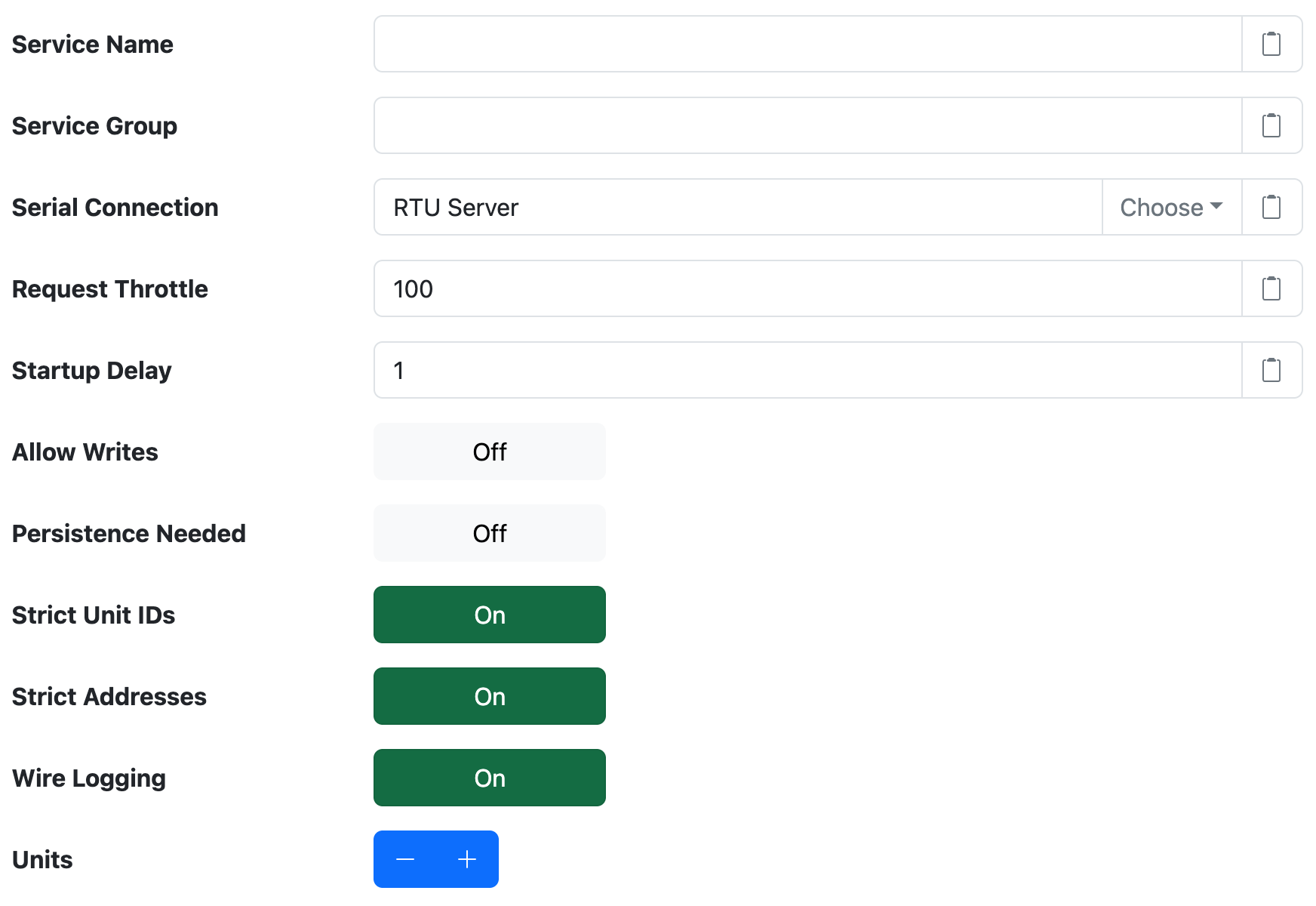
Task: Click the plus icon in the Units stepper
Action: click(466, 859)
